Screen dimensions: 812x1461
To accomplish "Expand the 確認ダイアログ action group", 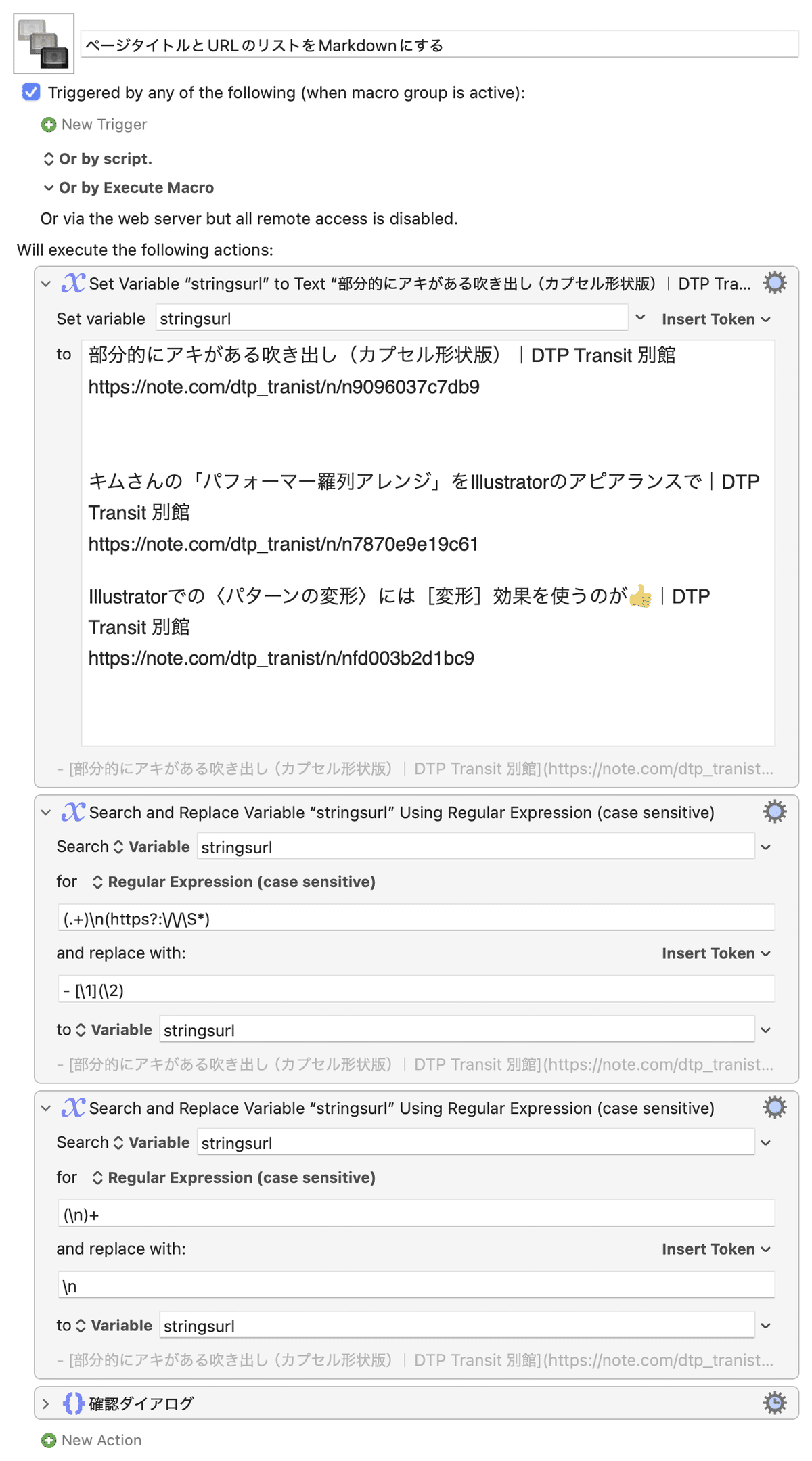I will 45,1403.
